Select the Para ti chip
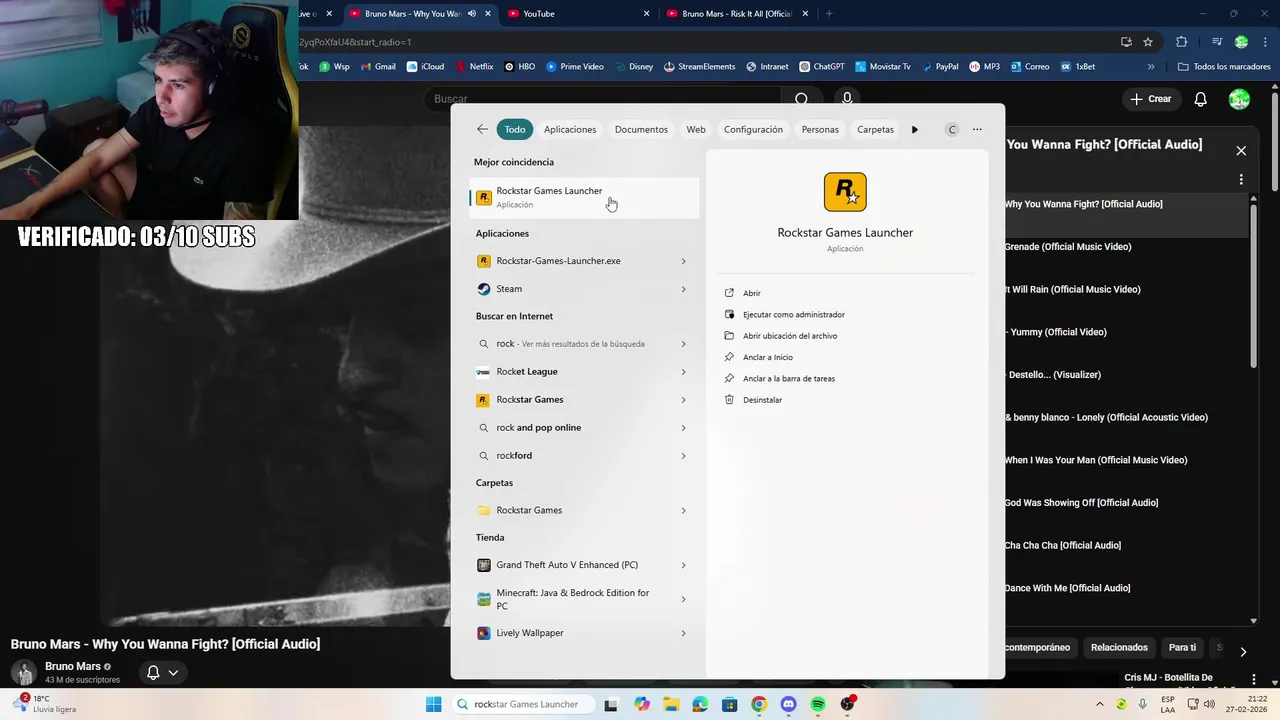1280x720 pixels. coord(1182,648)
